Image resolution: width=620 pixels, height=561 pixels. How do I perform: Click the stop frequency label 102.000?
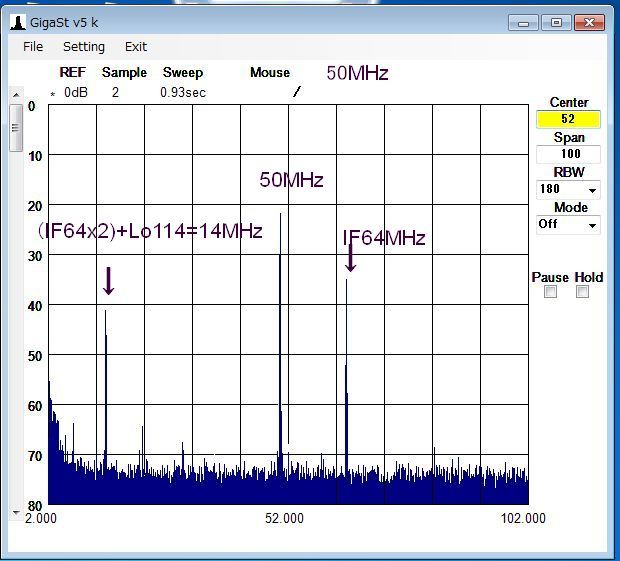coord(523,518)
